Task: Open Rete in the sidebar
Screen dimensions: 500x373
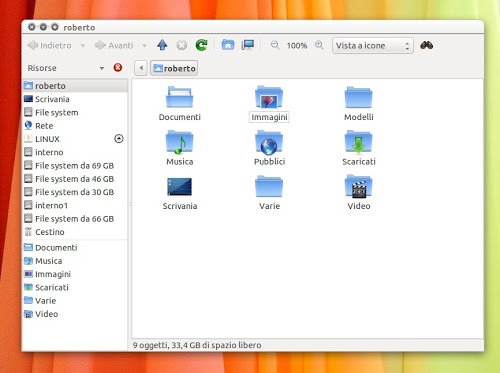Action: tap(75, 126)
